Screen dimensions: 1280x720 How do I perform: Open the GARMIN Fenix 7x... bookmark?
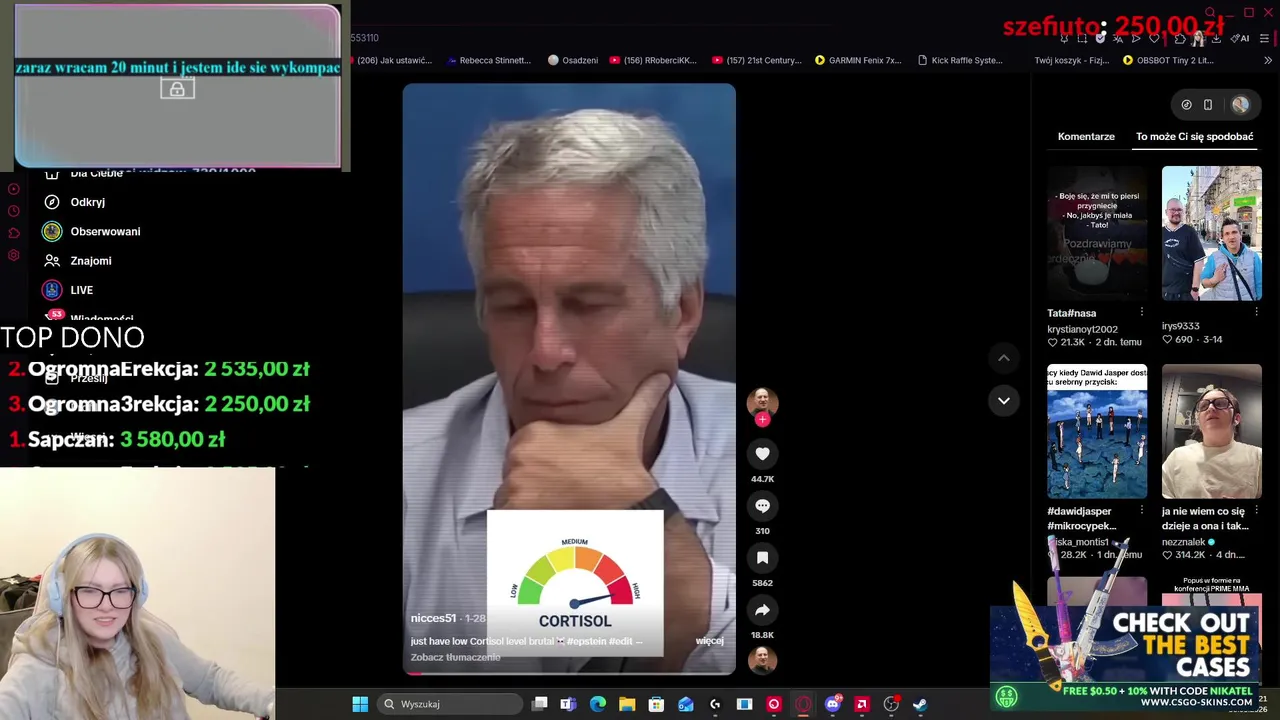[x=858, y=60]
